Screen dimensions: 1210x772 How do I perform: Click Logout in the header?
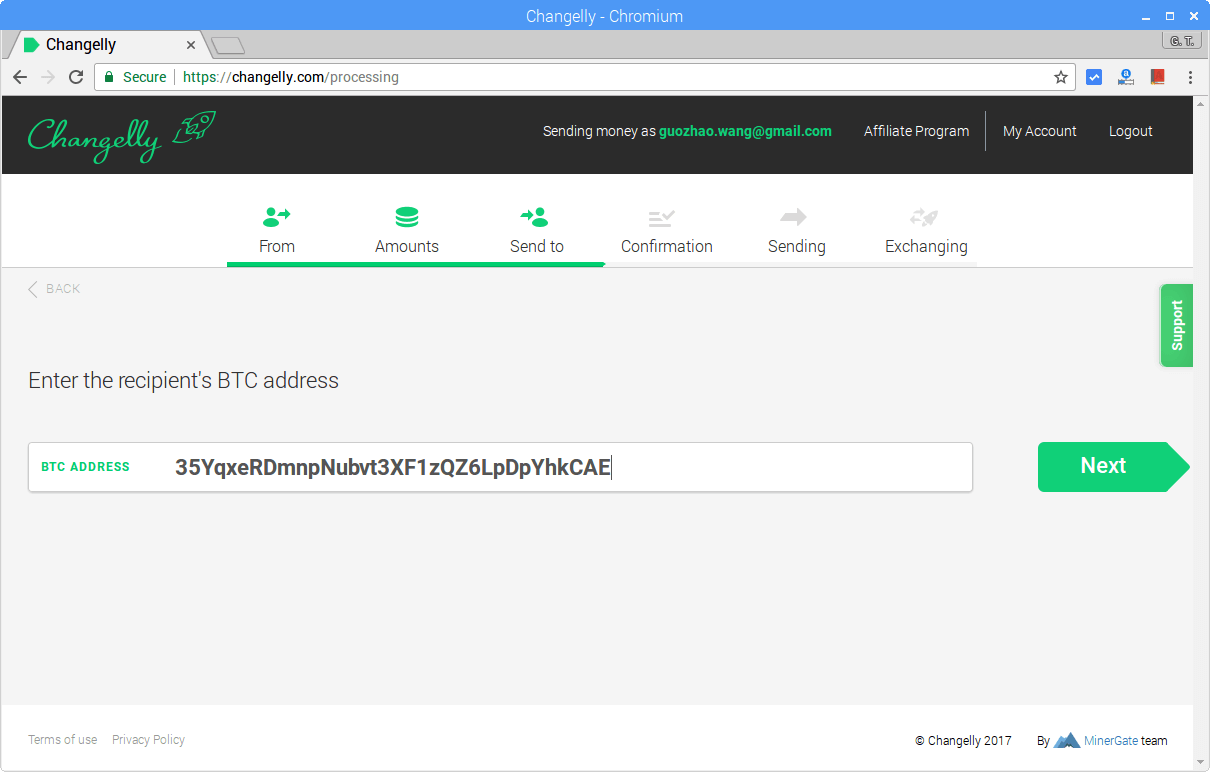[1130, 131]
